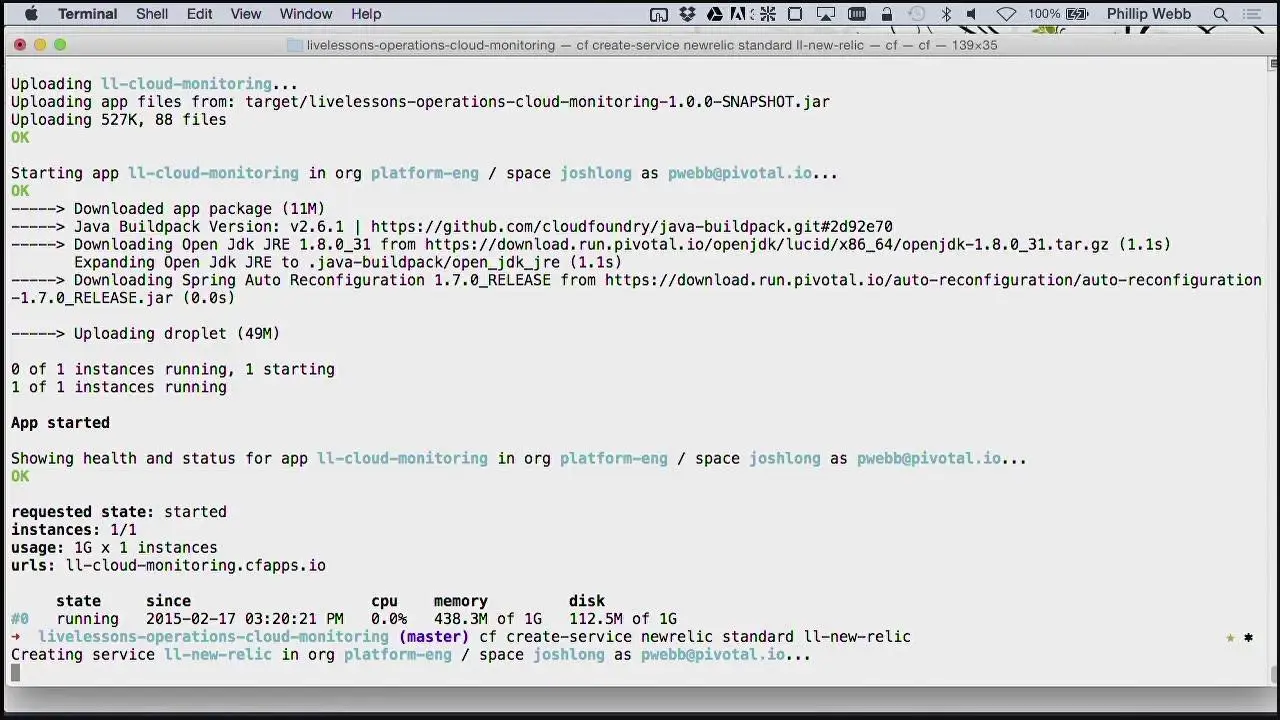
Task: Click the '112.5M of 1G' disk value
Action: click(623, 619)
